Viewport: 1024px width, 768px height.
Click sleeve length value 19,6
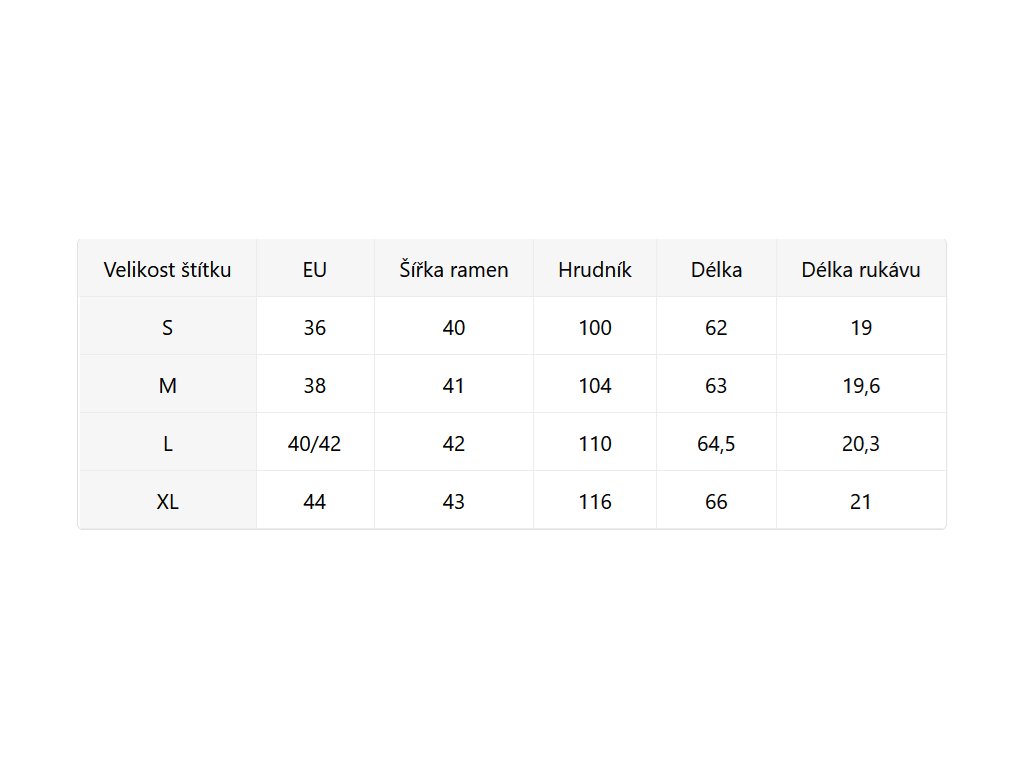[x=861, y=385]
